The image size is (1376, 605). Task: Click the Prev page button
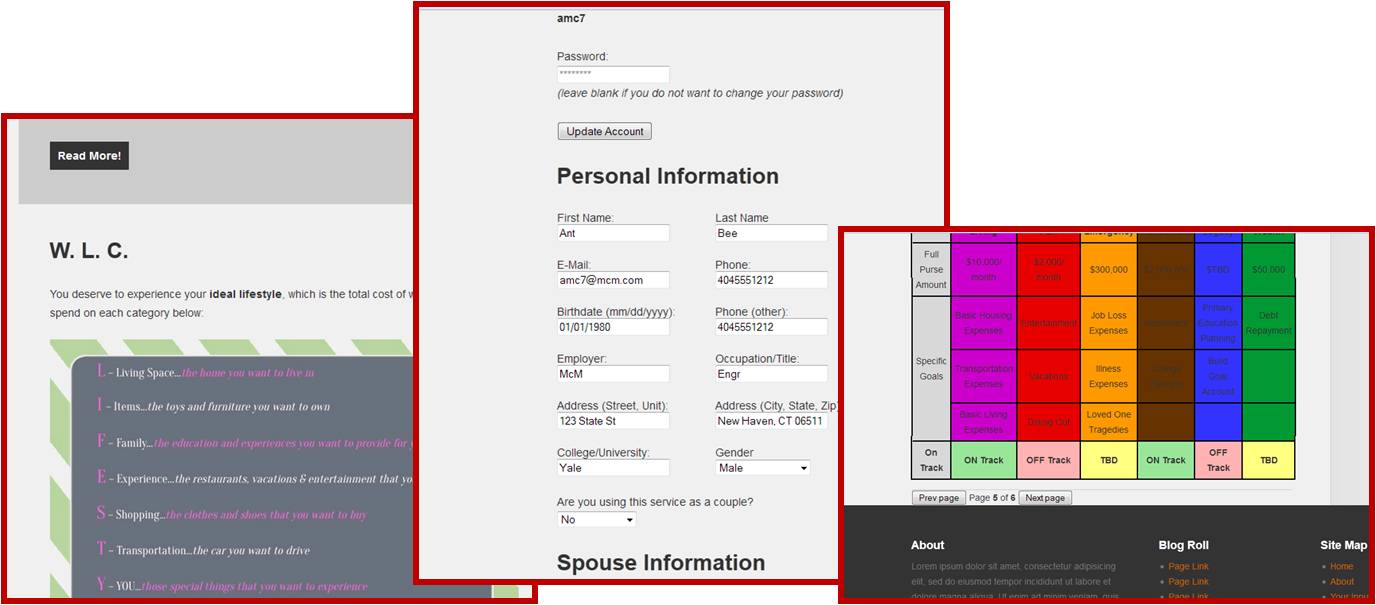click(938, 498)
